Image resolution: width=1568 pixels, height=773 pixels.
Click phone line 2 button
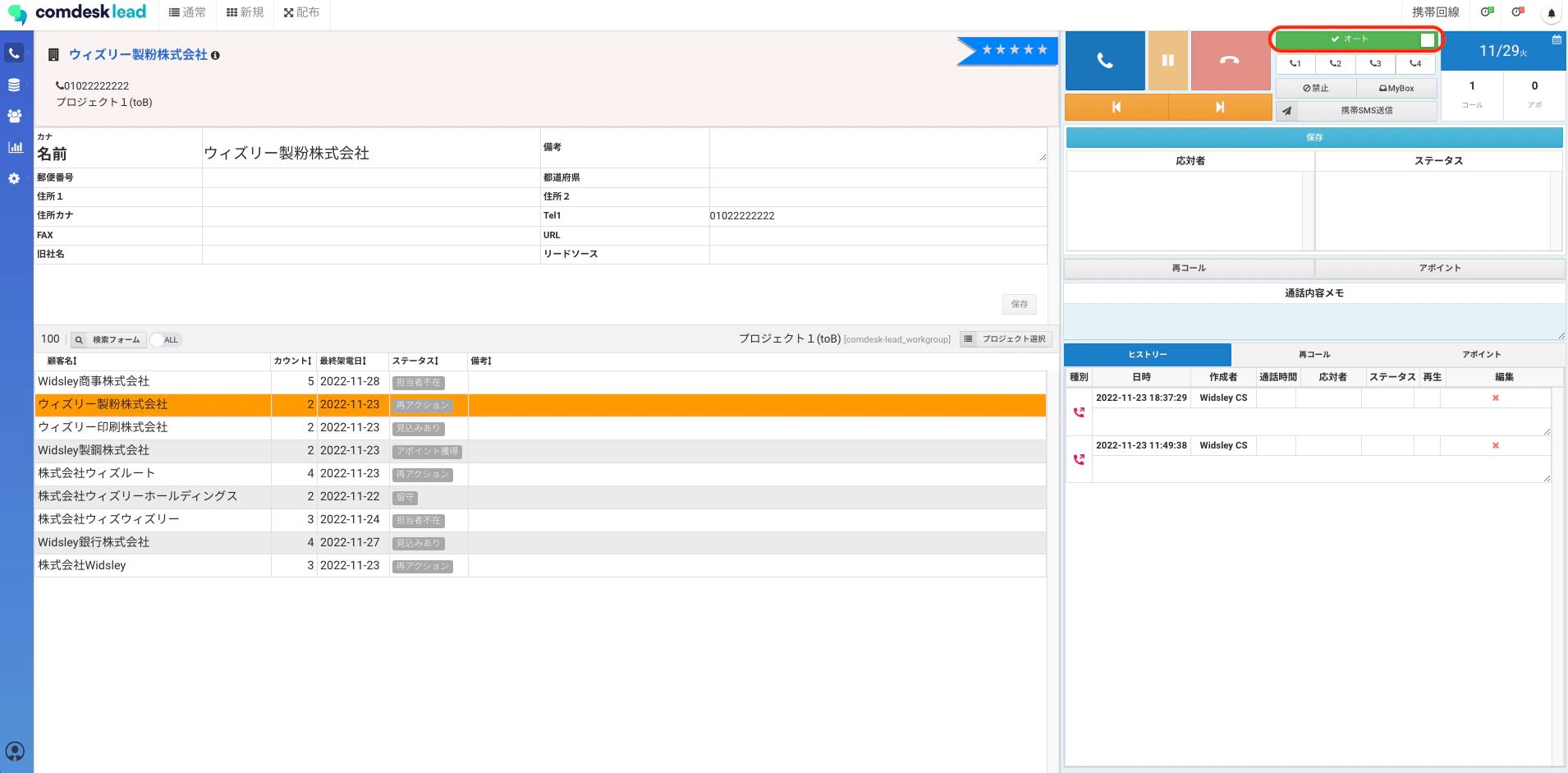coord(1336,63)
